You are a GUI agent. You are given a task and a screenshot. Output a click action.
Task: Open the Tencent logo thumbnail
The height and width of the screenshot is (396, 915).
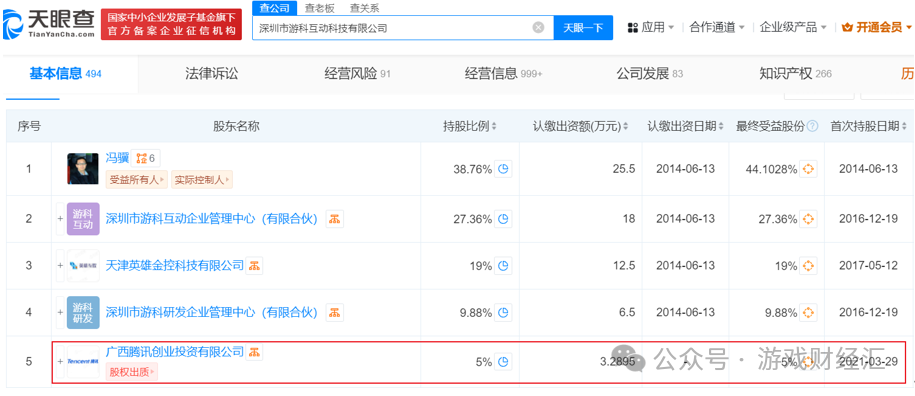(83, 362)
